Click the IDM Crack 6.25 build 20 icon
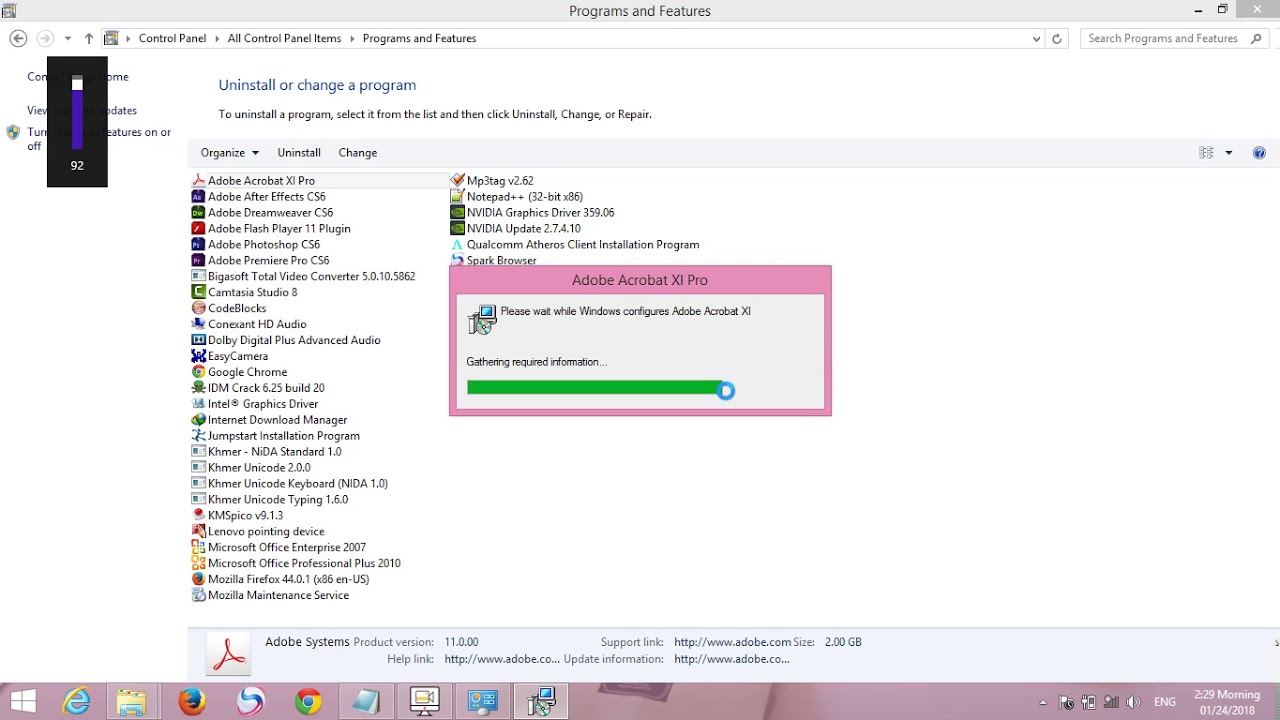The image size is (1280, 720). coord(198,388)
